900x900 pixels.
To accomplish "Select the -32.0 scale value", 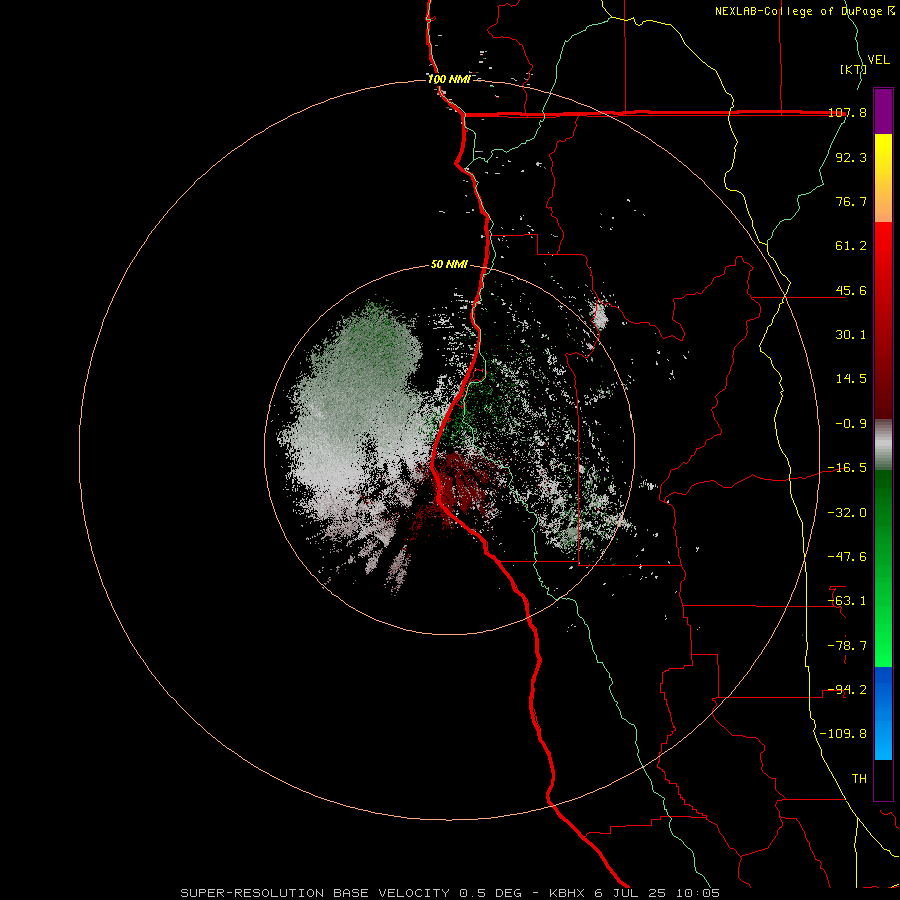I will pyautogui.click(x=847, y=513).
